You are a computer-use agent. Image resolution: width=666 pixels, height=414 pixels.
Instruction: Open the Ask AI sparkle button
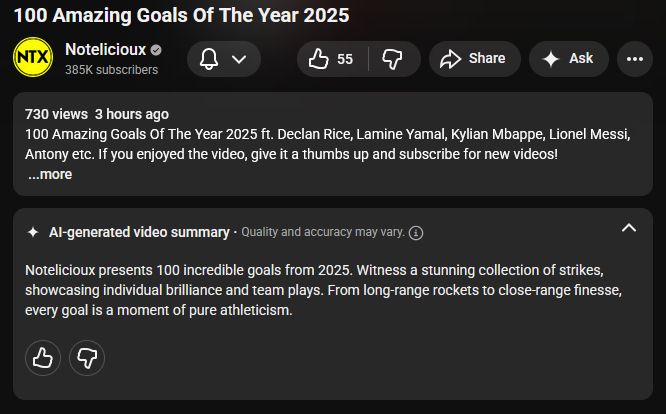click(x=568, y=59)
